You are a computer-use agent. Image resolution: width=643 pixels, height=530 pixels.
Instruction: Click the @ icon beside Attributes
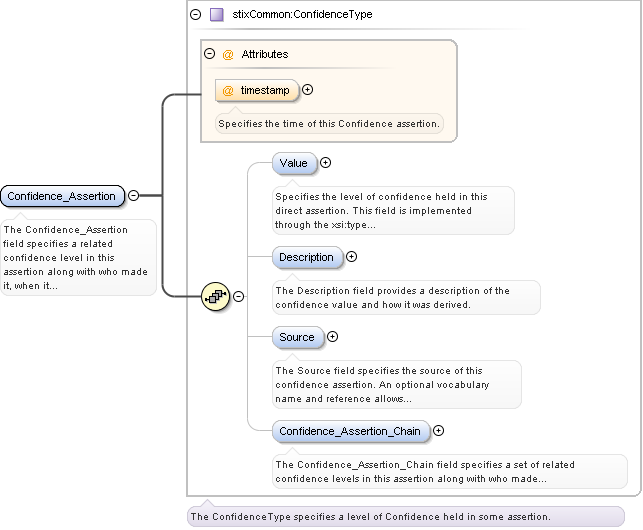pyautogui.click(x=228, y=54)
